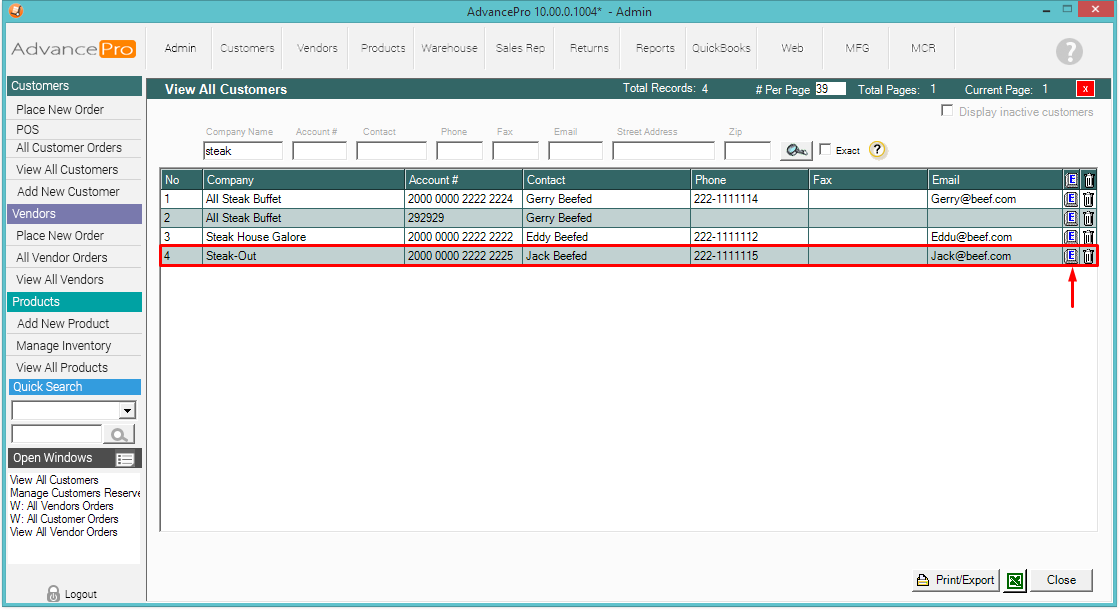Image resolution: width=1120 pixels, height=610 pixels.
Task: Enable the Display inactive customers checkbox
Action: 947,111
